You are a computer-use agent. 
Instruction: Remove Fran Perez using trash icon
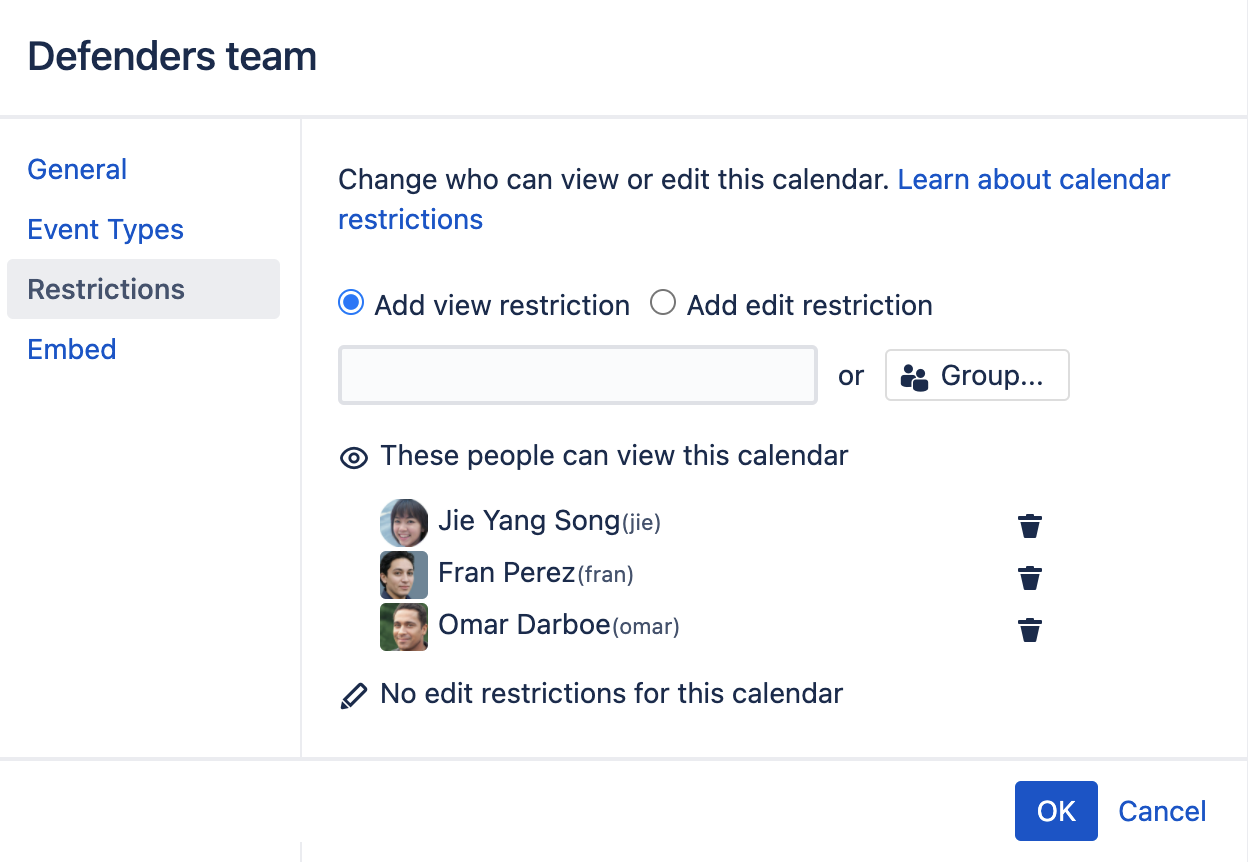[x=1030, y=578]
